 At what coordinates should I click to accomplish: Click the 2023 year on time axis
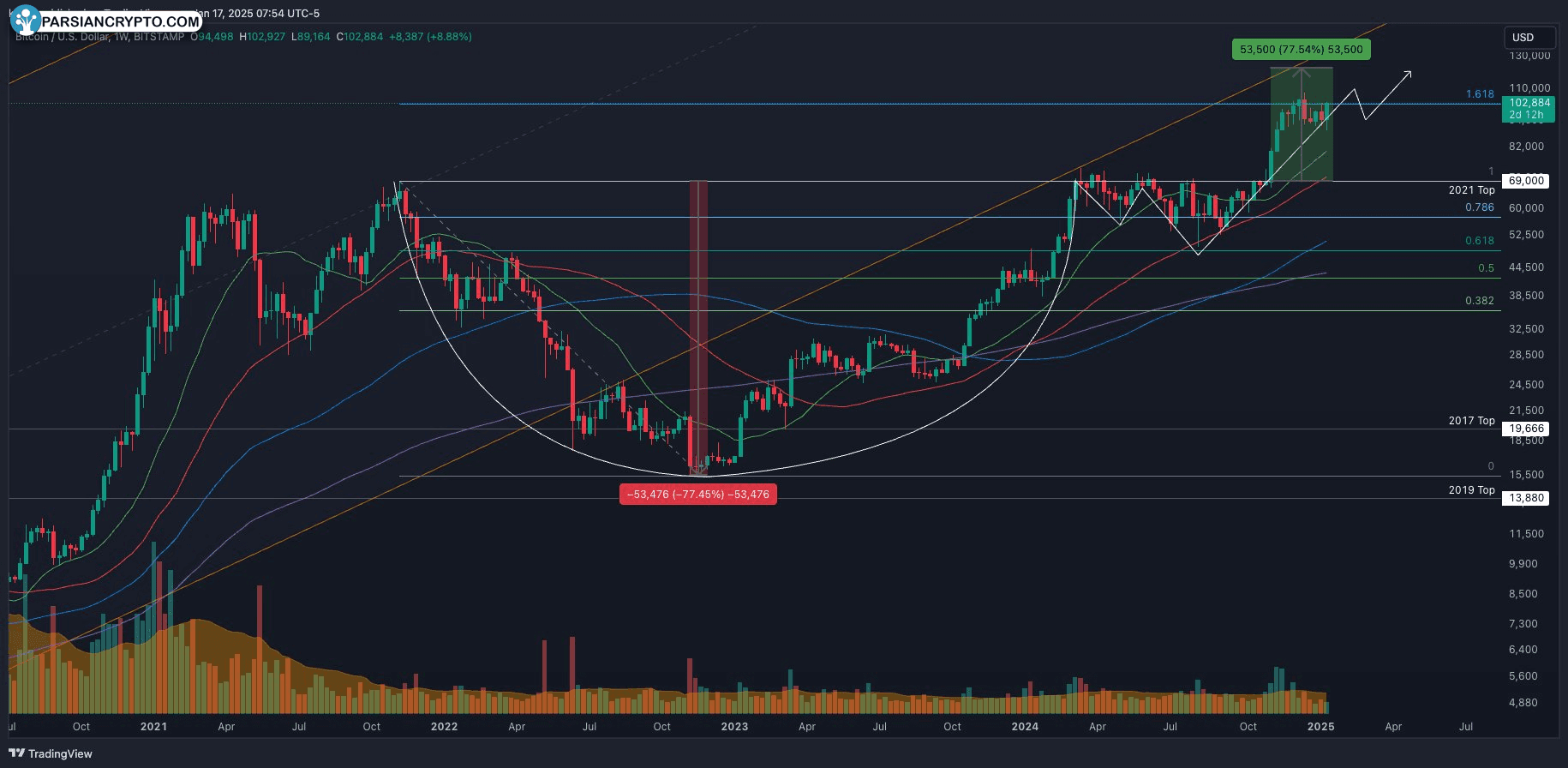tap(734, 726)
